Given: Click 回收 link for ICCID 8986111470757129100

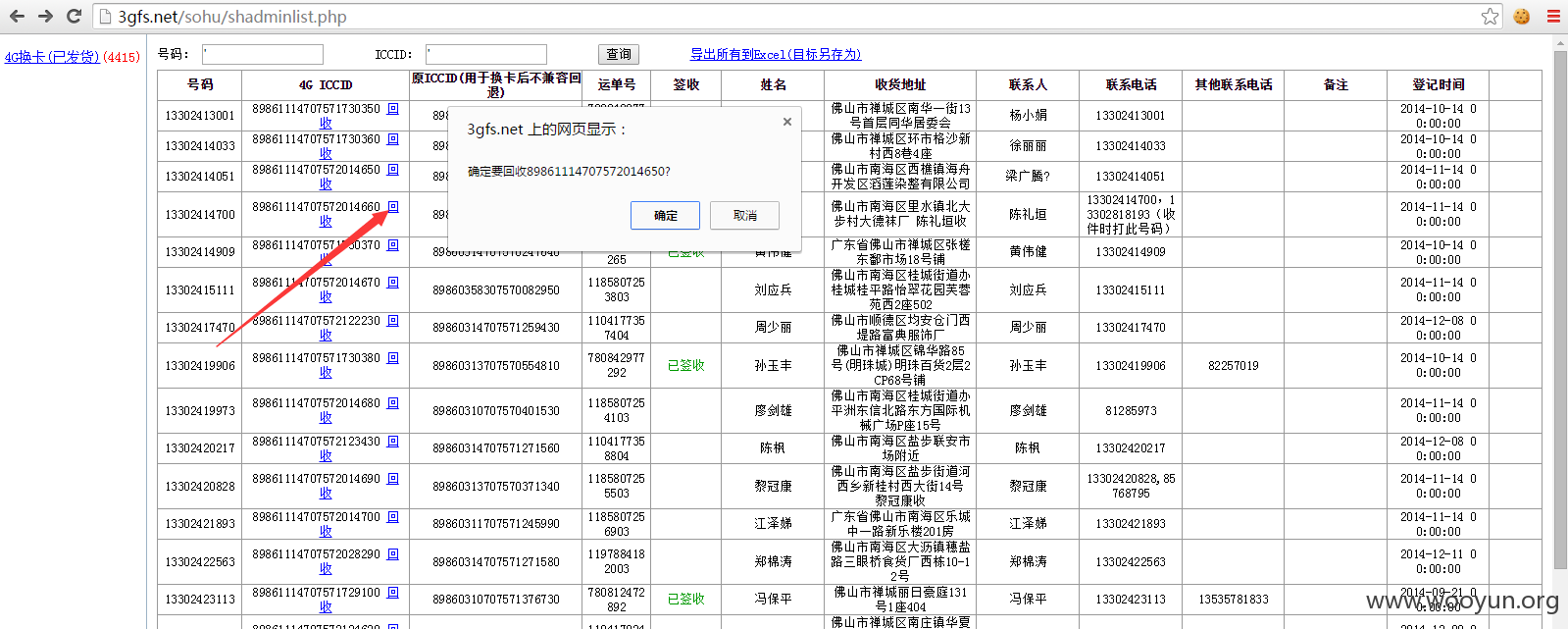Looking at the screenshot, I should pyautogui.click(x=392, y=593).
